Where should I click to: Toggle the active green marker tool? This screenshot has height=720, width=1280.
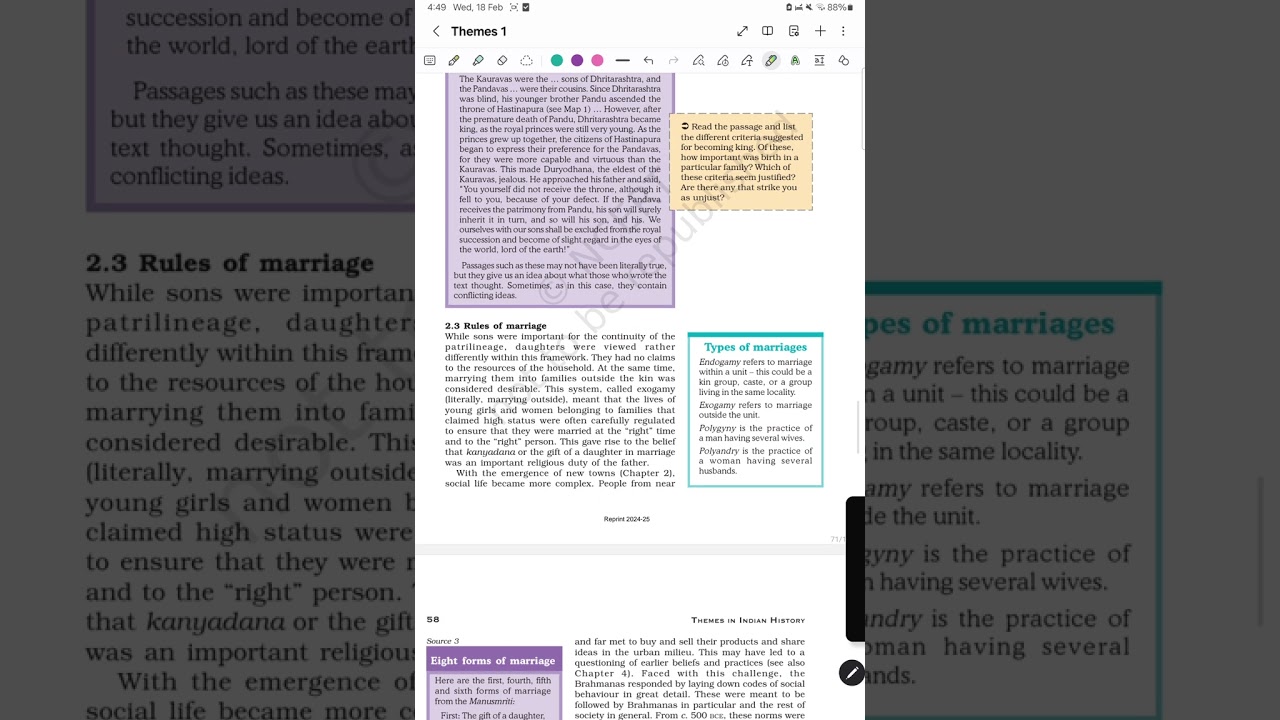coord(771,61)
